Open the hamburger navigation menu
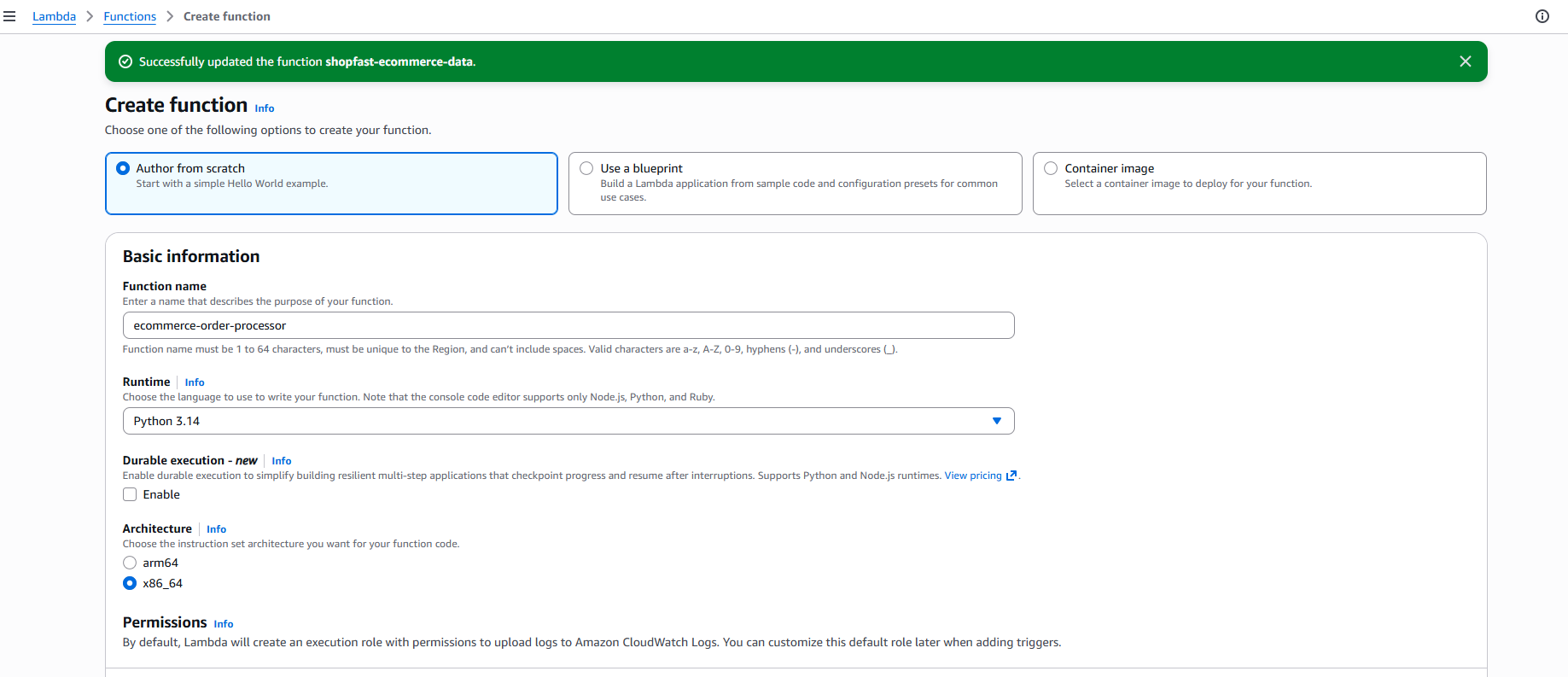 coord(9,16)
